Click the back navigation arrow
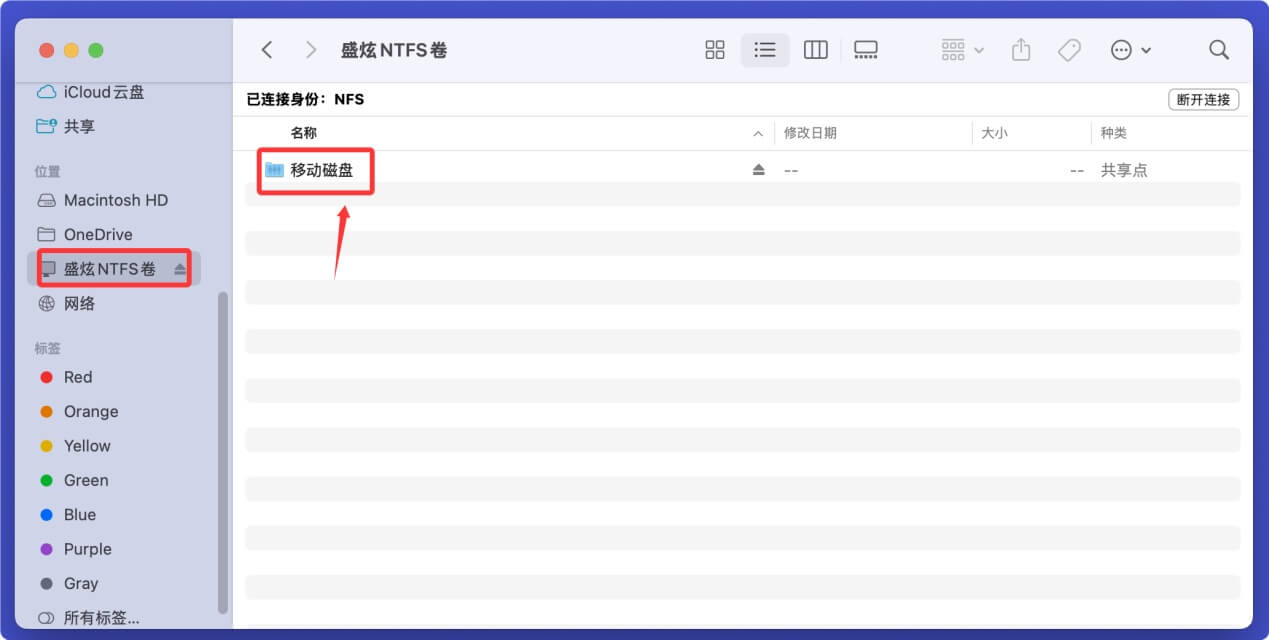The height and width of the screenshot is (640, 1269). pyautogui.click(x=267, y=49)
